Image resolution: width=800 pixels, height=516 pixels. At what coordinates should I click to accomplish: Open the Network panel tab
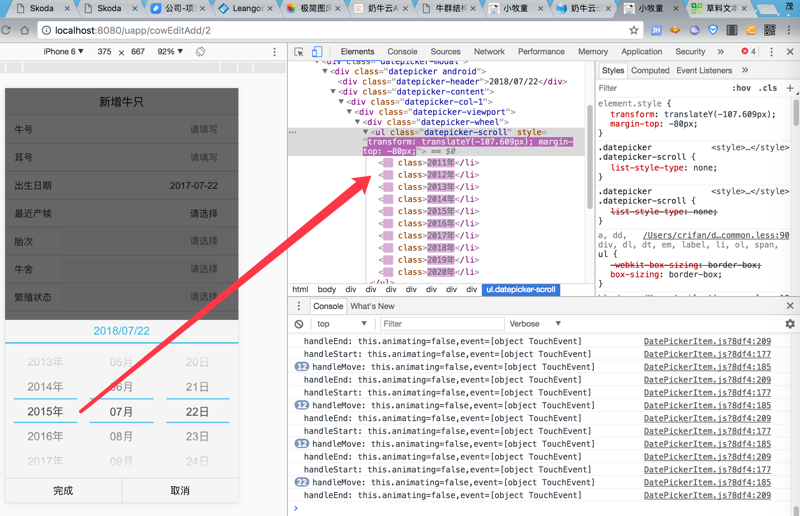(489, 52)
